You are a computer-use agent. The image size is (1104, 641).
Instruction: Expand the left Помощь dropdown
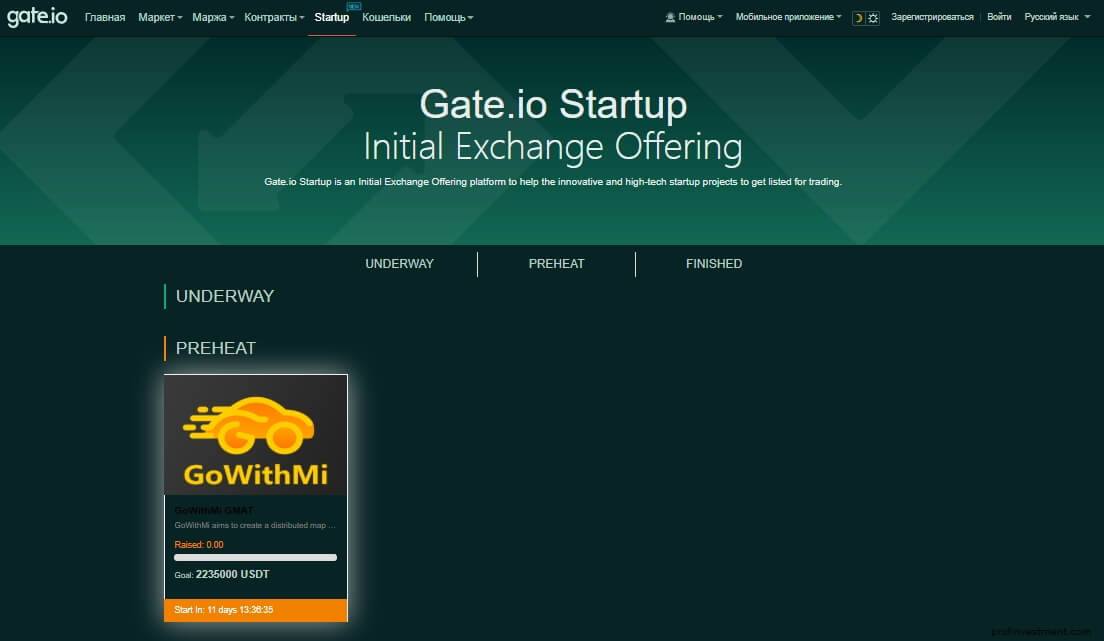448,17
